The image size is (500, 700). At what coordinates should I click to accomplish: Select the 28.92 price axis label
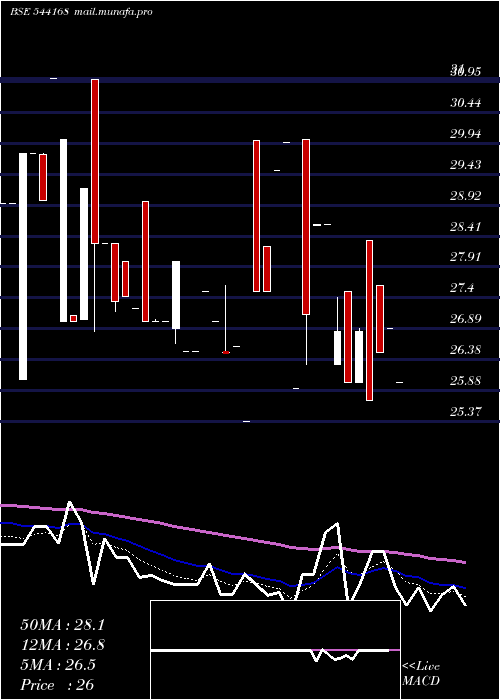466,196
